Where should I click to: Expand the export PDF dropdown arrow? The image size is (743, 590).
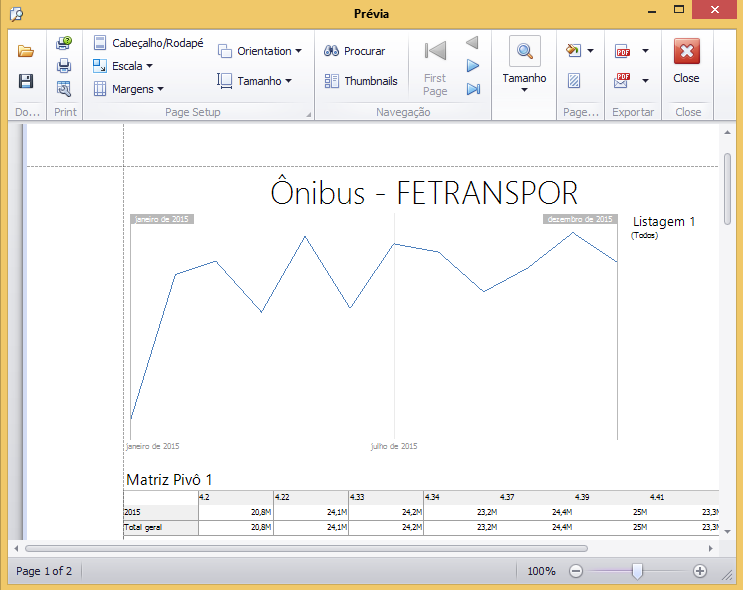(645, 50)
